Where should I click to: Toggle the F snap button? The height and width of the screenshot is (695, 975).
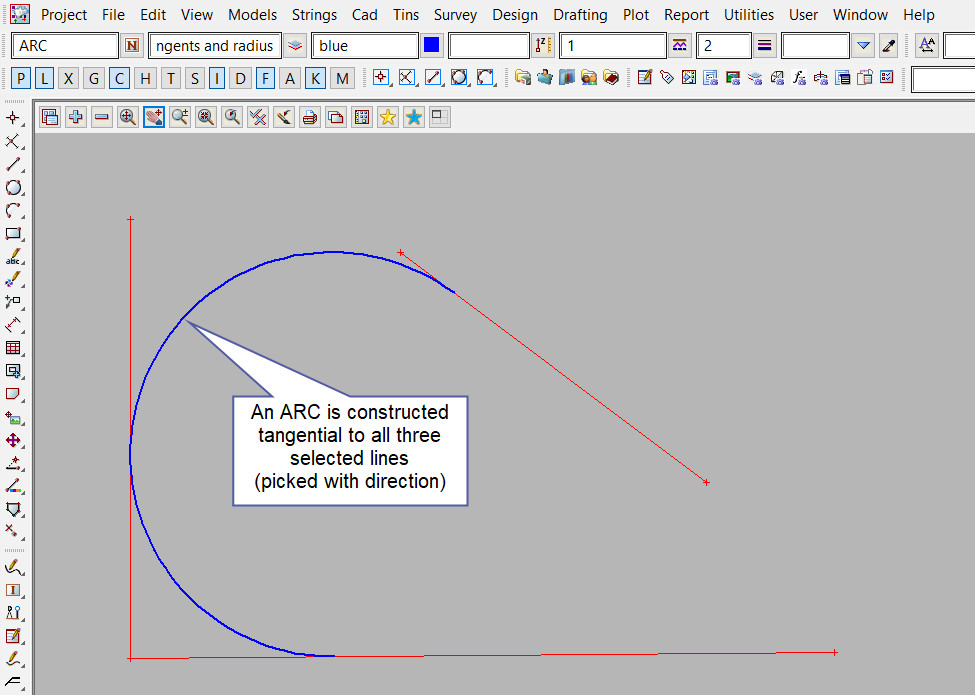coord(265,78)
